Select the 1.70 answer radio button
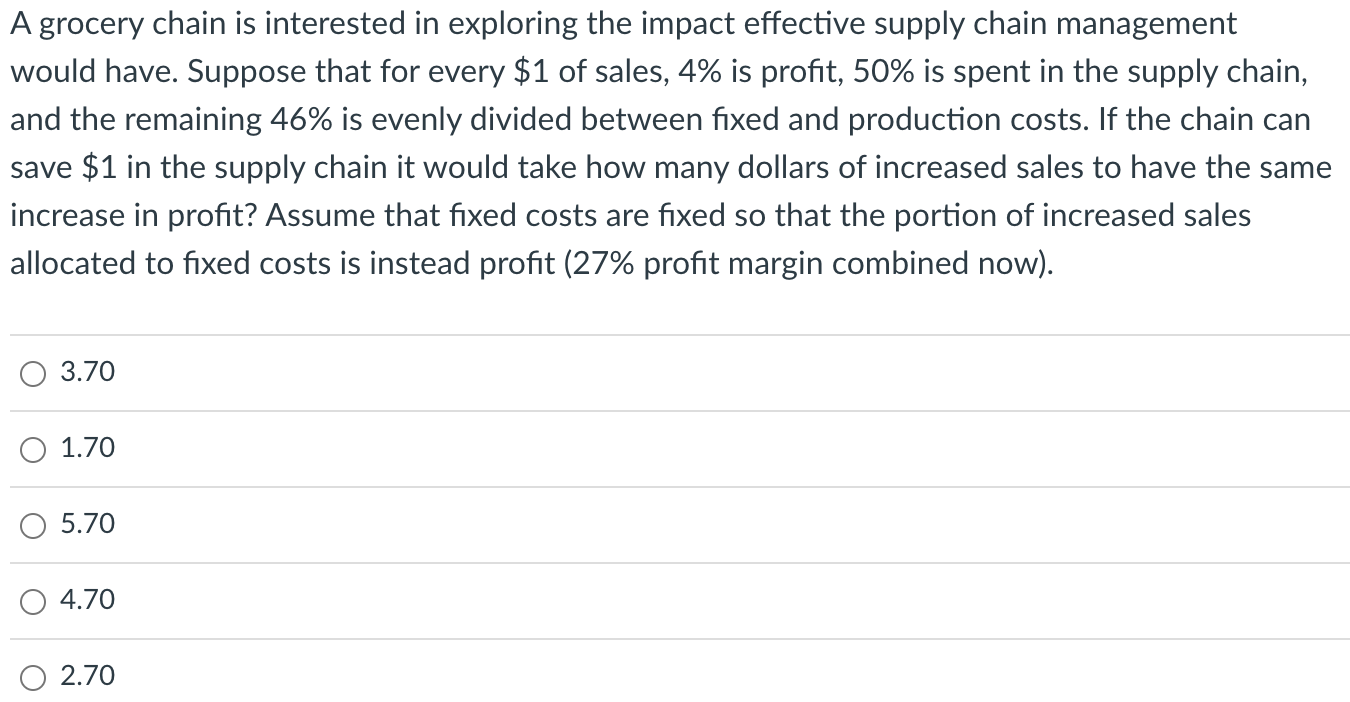This screenshot has width=1350, height=702. point(33,450)
